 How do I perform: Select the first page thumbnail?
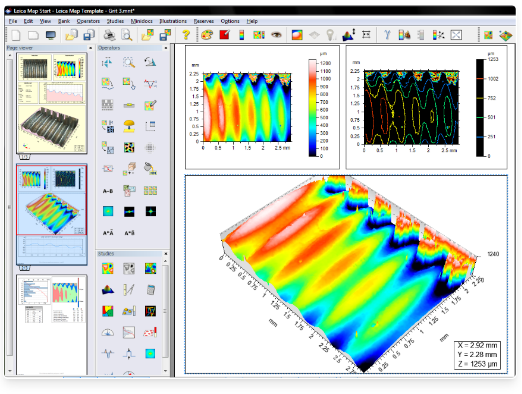(x=52, y=103)
